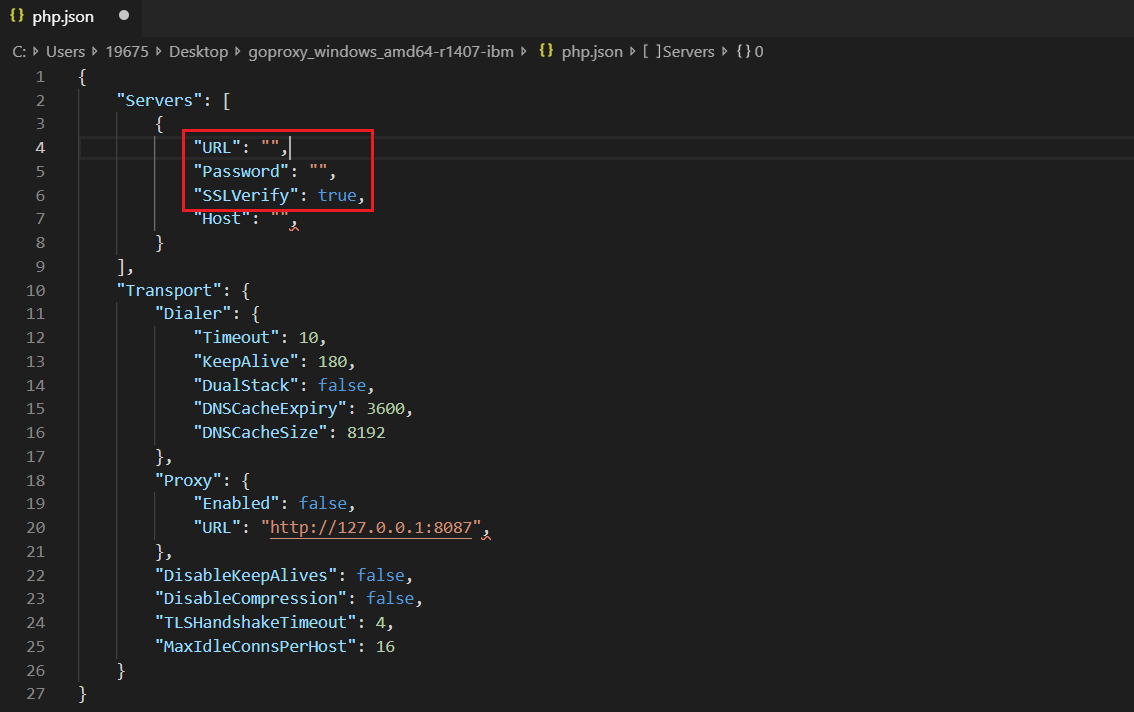The height and width of the screenshot is (712, 1134).
Task: Click the JSON file icon in the breadcrumb bar
Action: (x=546, y=51)
